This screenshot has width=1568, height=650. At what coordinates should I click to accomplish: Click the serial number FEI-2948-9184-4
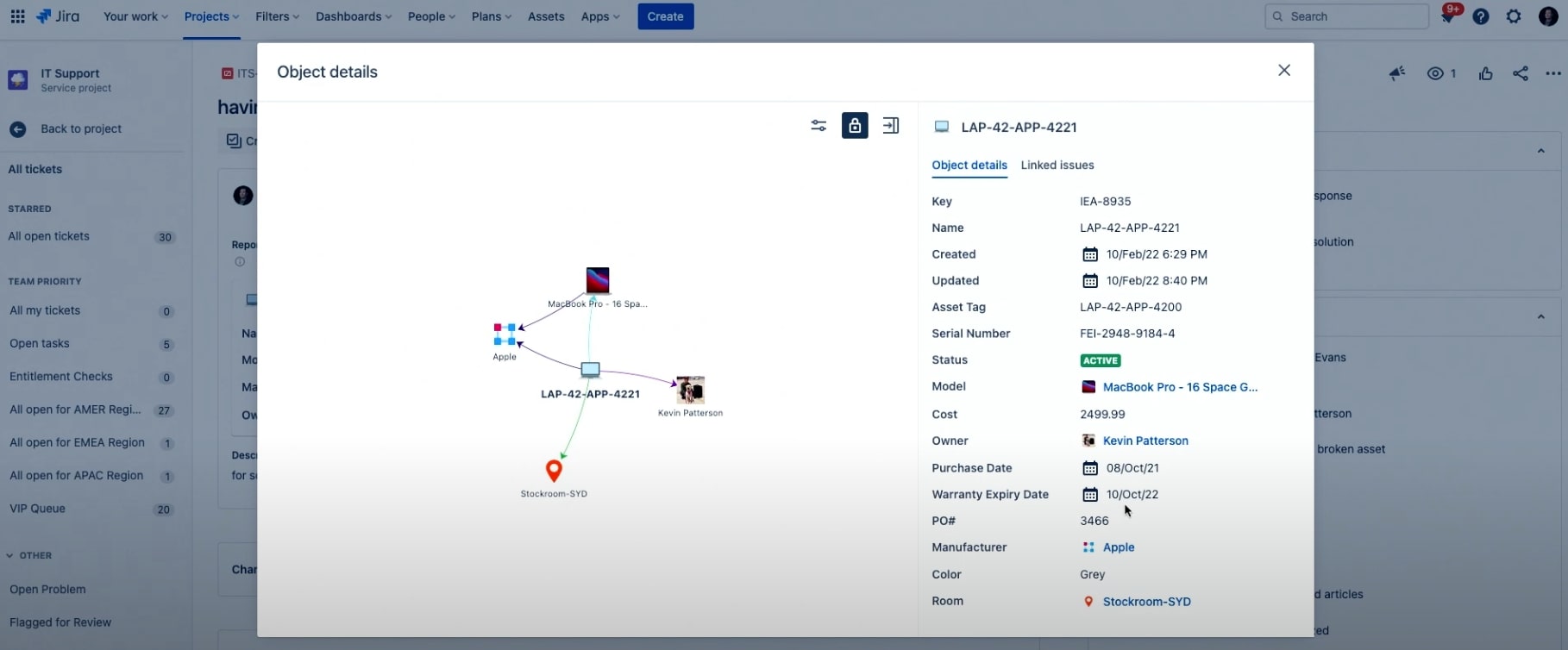click(x=1127, y=334)
